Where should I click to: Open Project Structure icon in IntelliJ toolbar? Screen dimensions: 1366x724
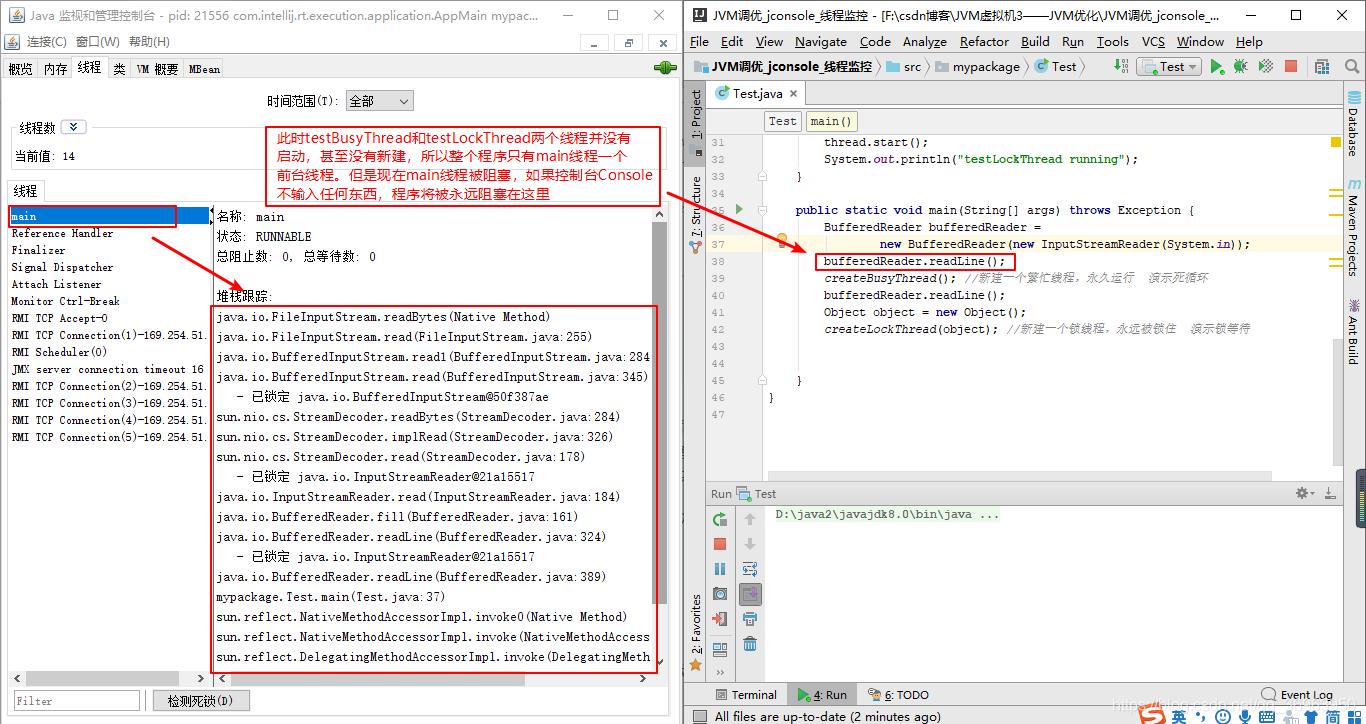click(x=1322, y=66)
